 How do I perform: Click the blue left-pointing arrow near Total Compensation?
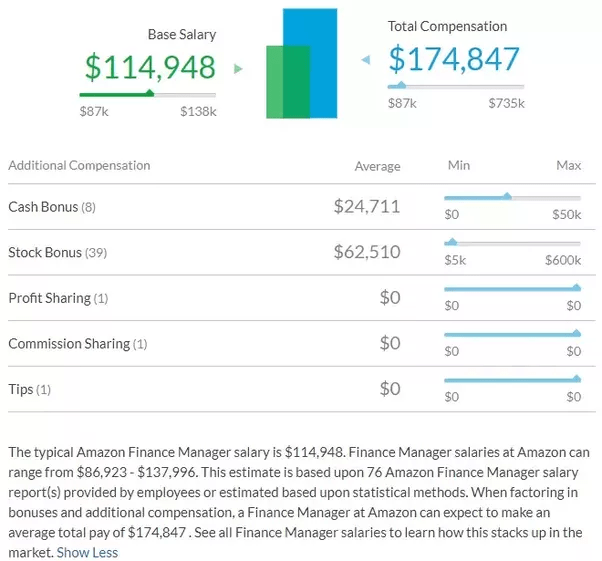point(365,60)
